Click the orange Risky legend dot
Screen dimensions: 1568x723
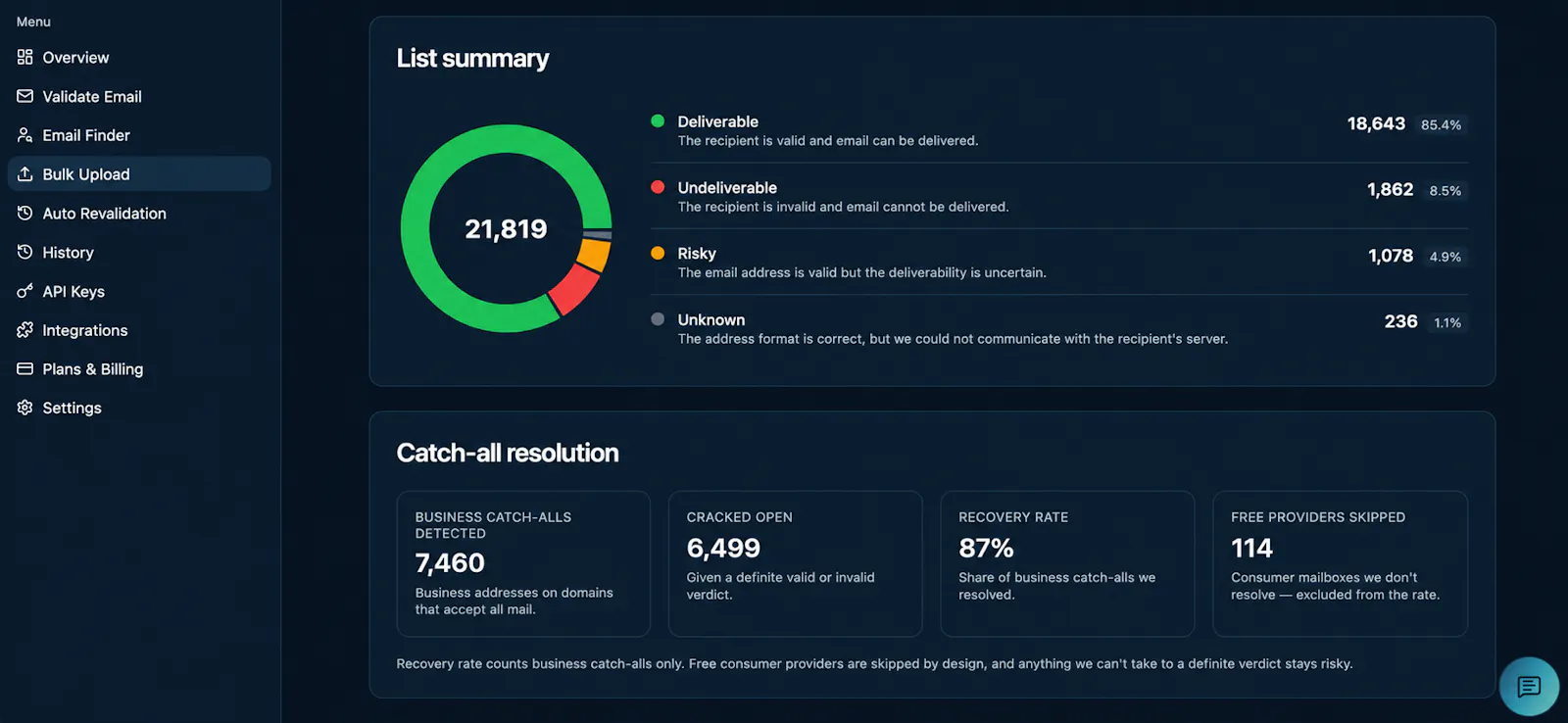(x=658, y=253)
